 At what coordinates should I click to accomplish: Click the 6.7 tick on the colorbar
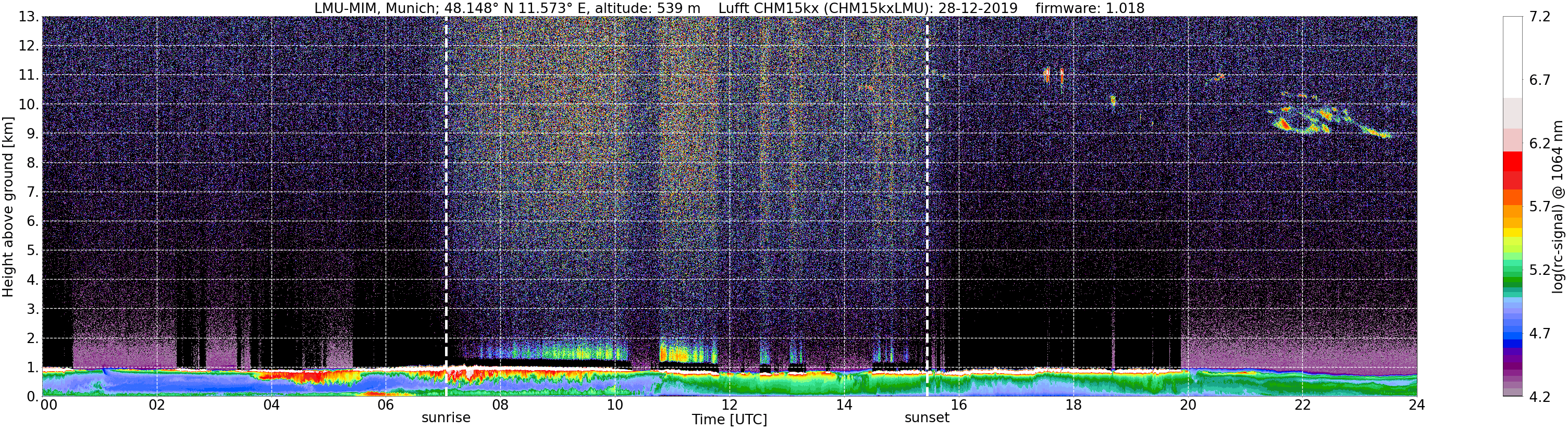[1540, 80]
